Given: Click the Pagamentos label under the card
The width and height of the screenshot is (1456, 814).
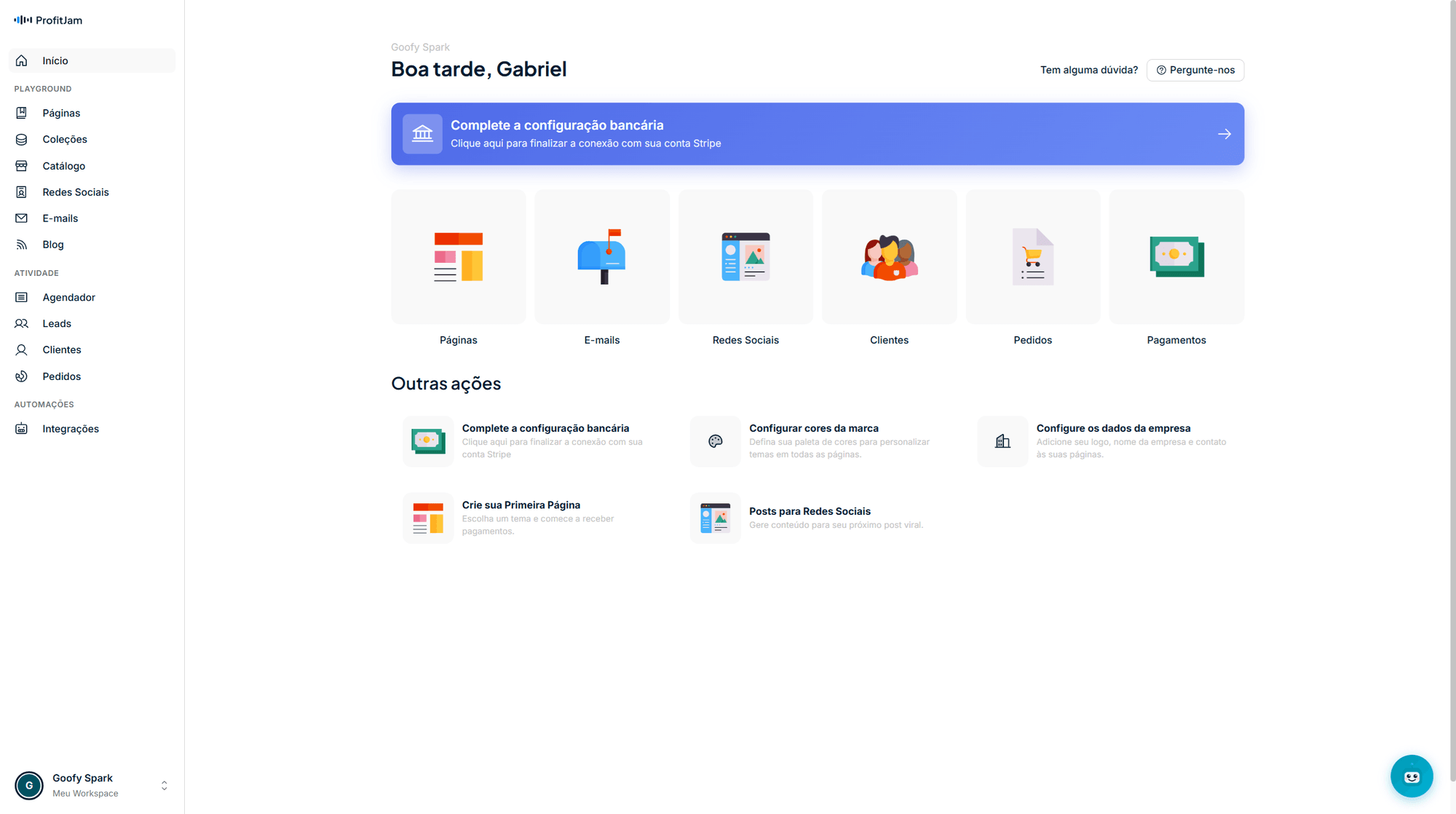Looking at the screenshot, I should [x=1176, y=340].
